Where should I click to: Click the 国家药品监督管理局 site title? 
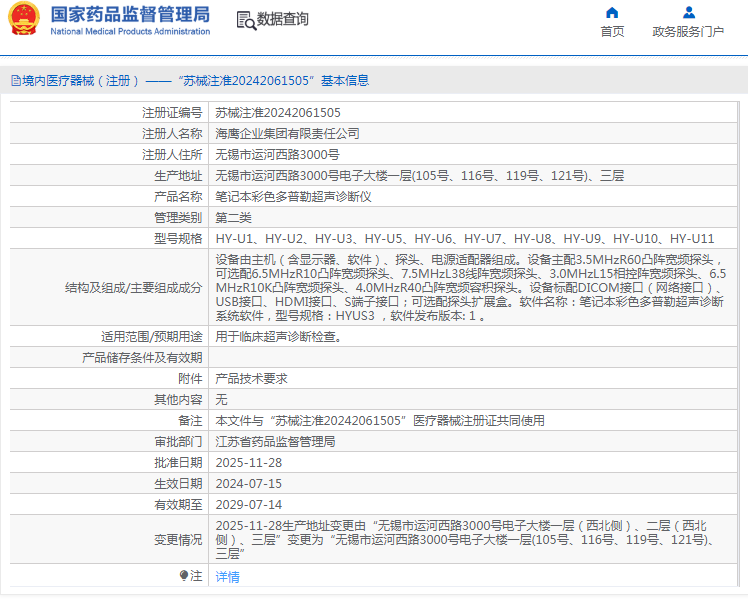pyautogui.click(x=130, y=14)
